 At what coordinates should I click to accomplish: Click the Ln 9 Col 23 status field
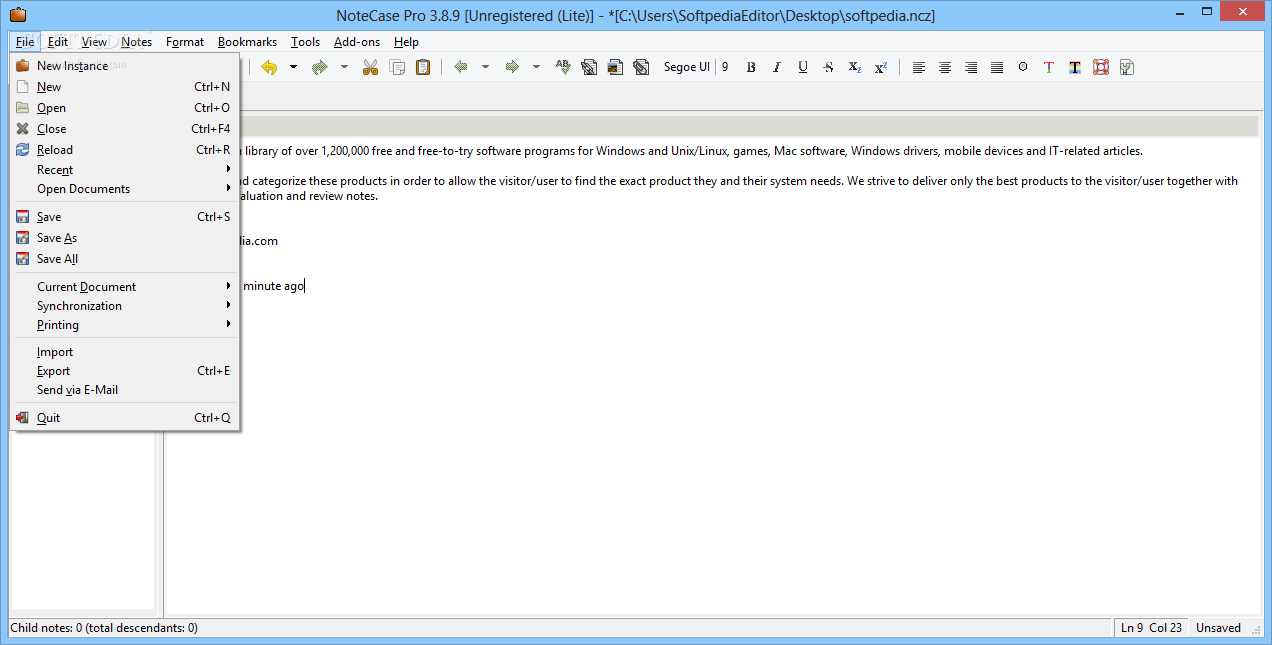click(x=1151, y=628)
